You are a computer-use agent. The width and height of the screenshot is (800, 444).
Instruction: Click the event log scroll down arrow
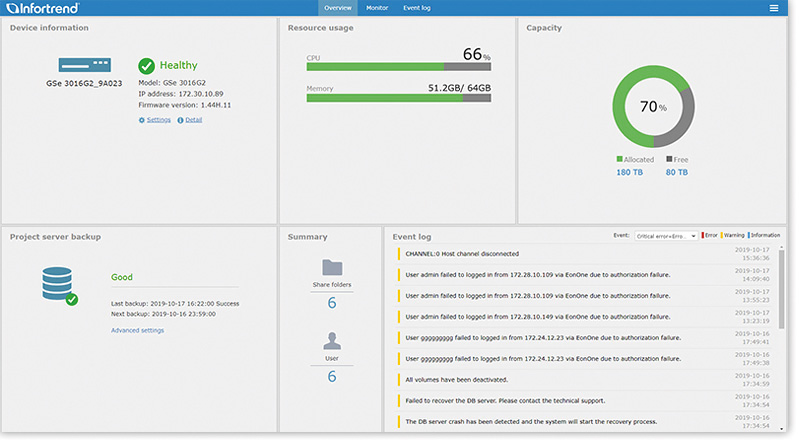click(x=781, y=429)
